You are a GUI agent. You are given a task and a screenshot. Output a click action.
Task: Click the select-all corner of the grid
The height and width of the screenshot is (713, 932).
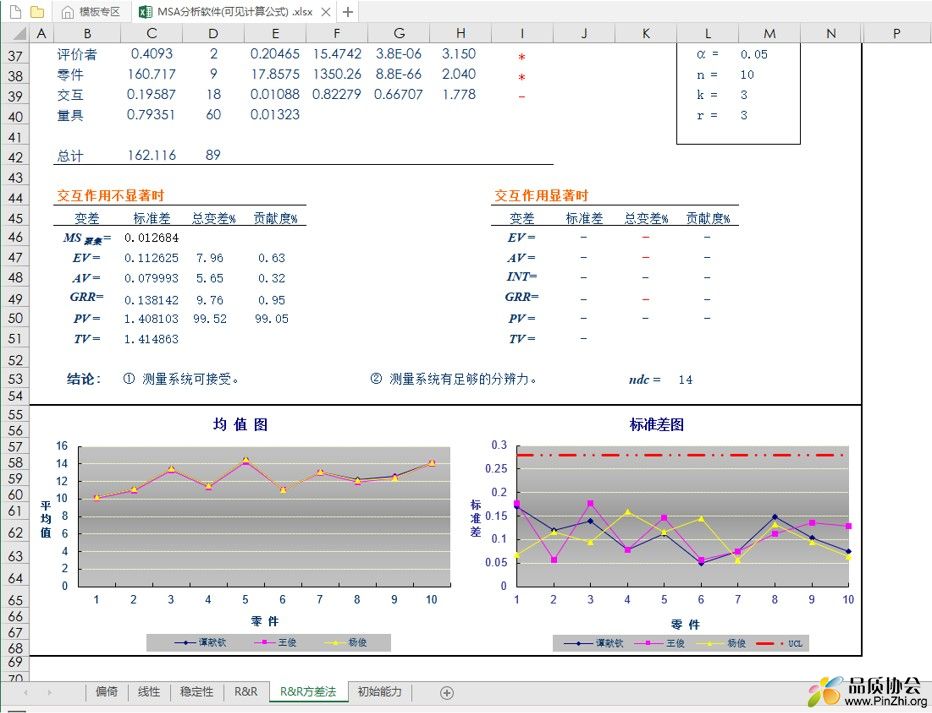point(15,33)
